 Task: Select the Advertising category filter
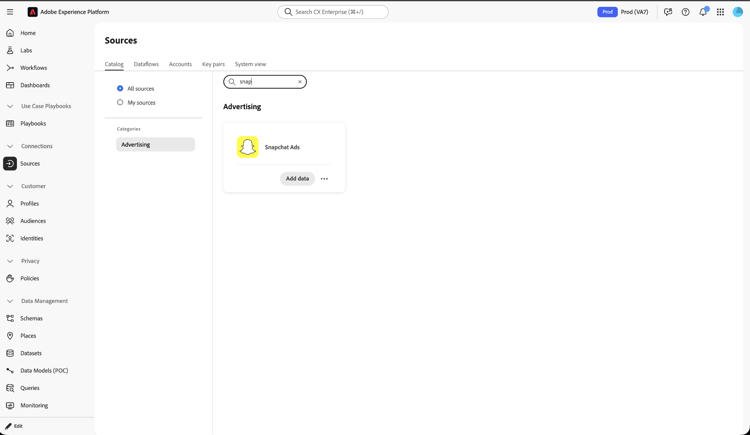tap(155, 145)
